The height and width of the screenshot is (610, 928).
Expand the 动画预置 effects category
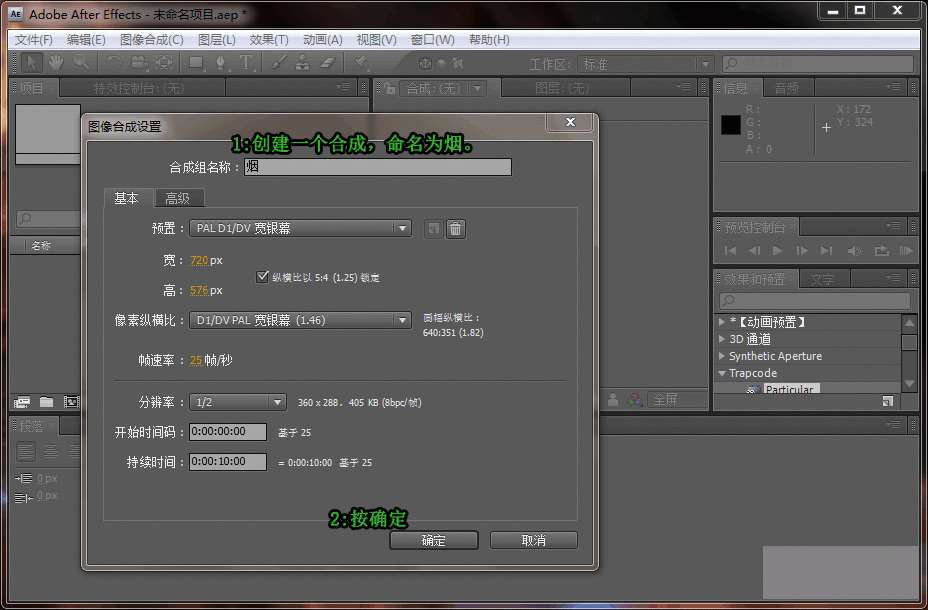pos(721,322)
